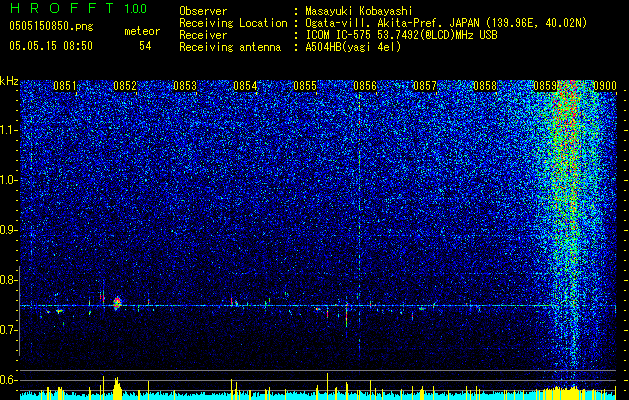
Task: Click the 0851 time marker
Action: [x=65, y=86]
